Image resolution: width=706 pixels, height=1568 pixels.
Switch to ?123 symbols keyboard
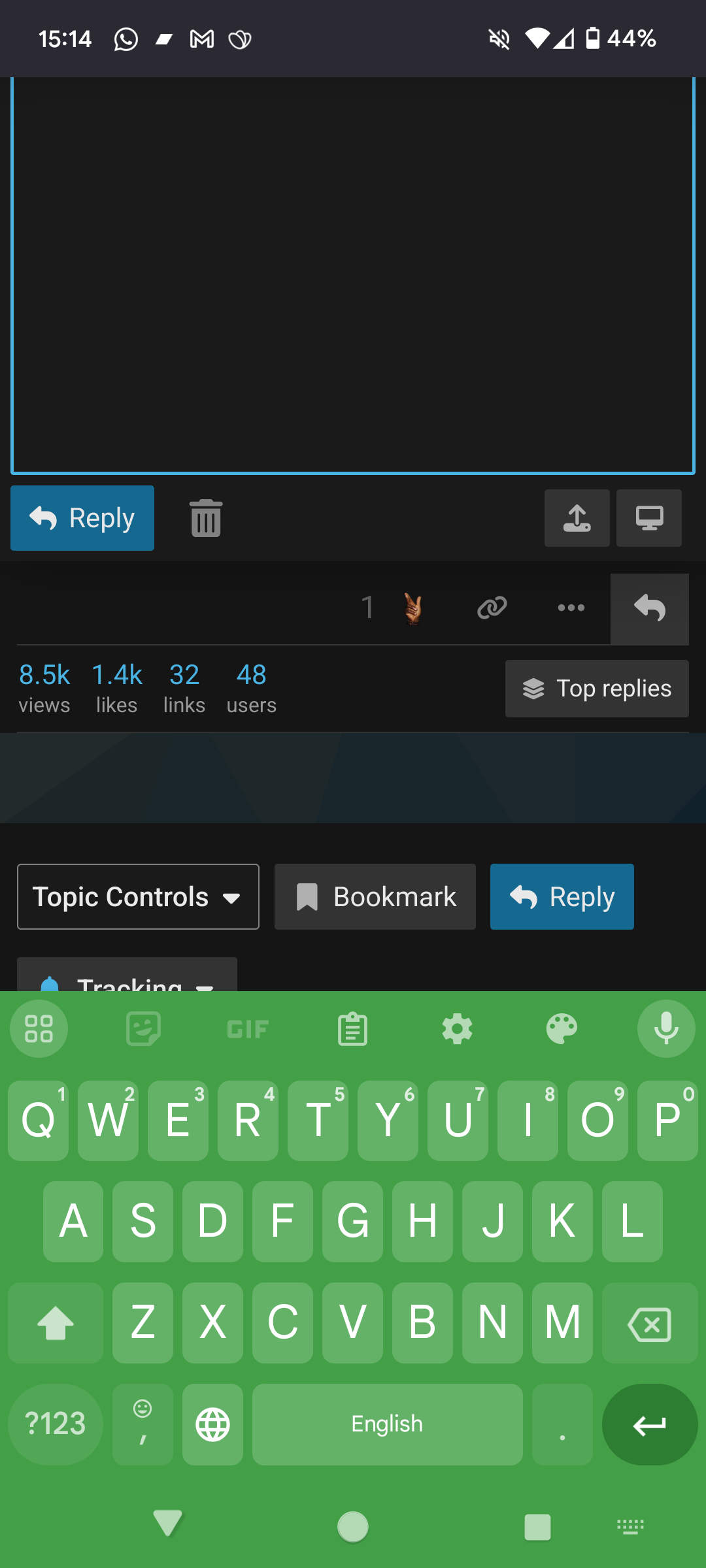(x=56, y=1424)
